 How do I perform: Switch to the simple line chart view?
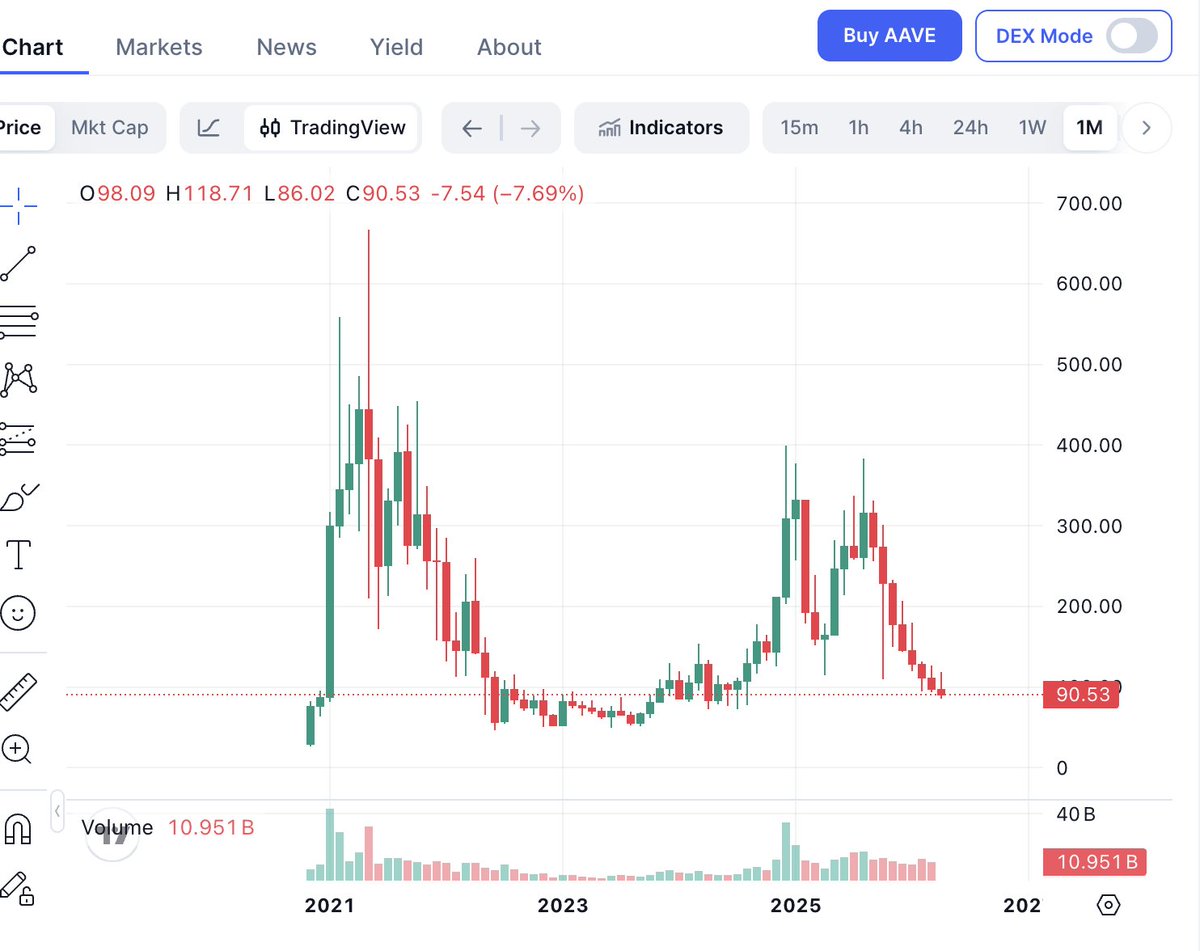tap(209, 128)
